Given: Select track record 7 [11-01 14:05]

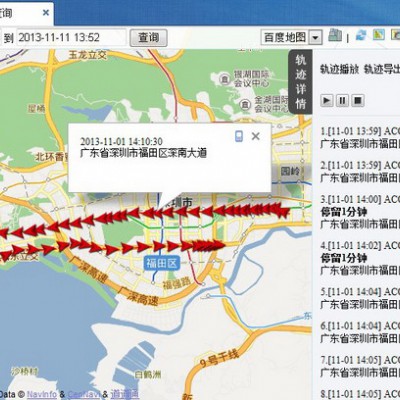Looking at the screenshot, I should point(360,366).
